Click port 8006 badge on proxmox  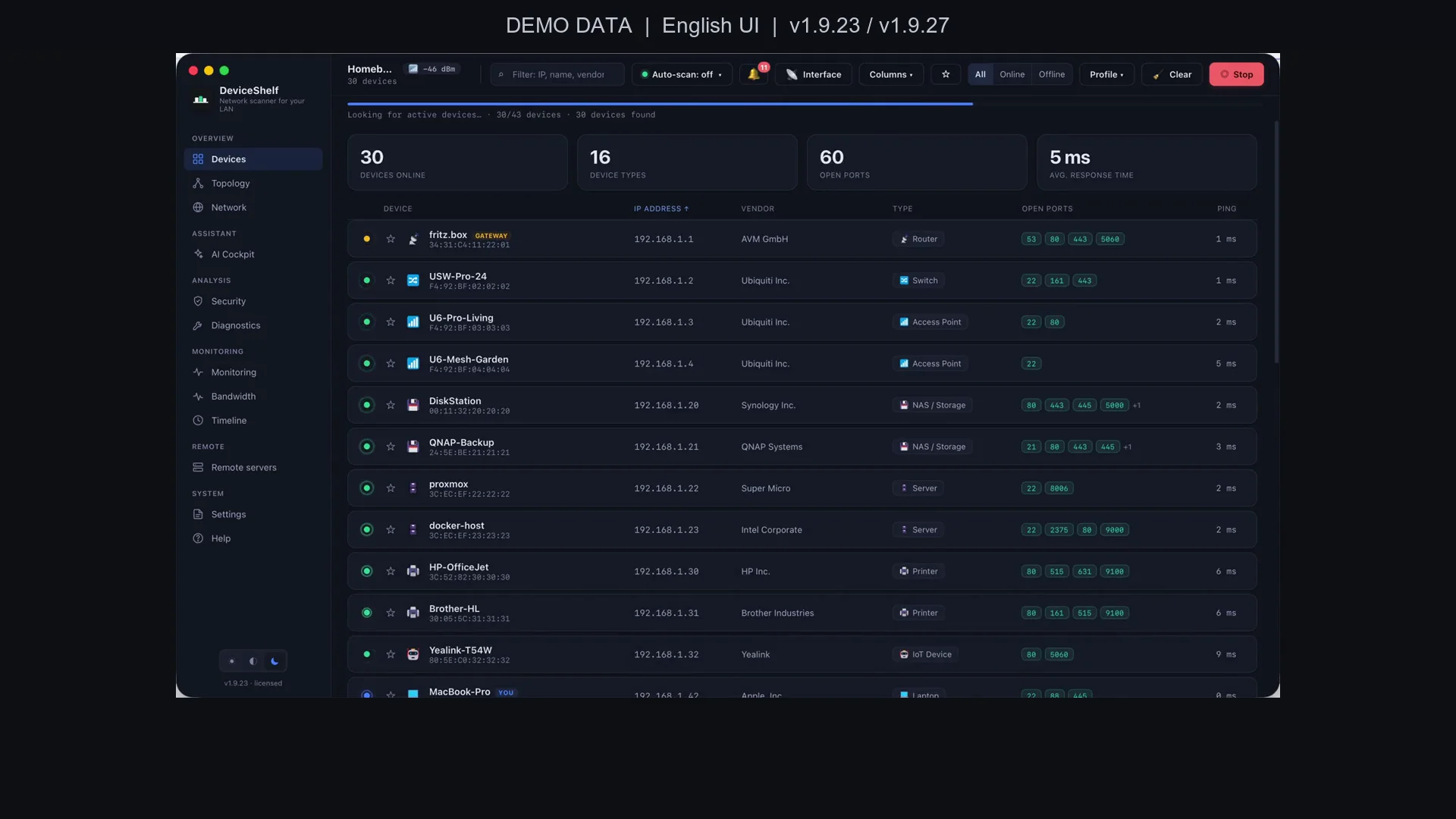click(1059, 488)
